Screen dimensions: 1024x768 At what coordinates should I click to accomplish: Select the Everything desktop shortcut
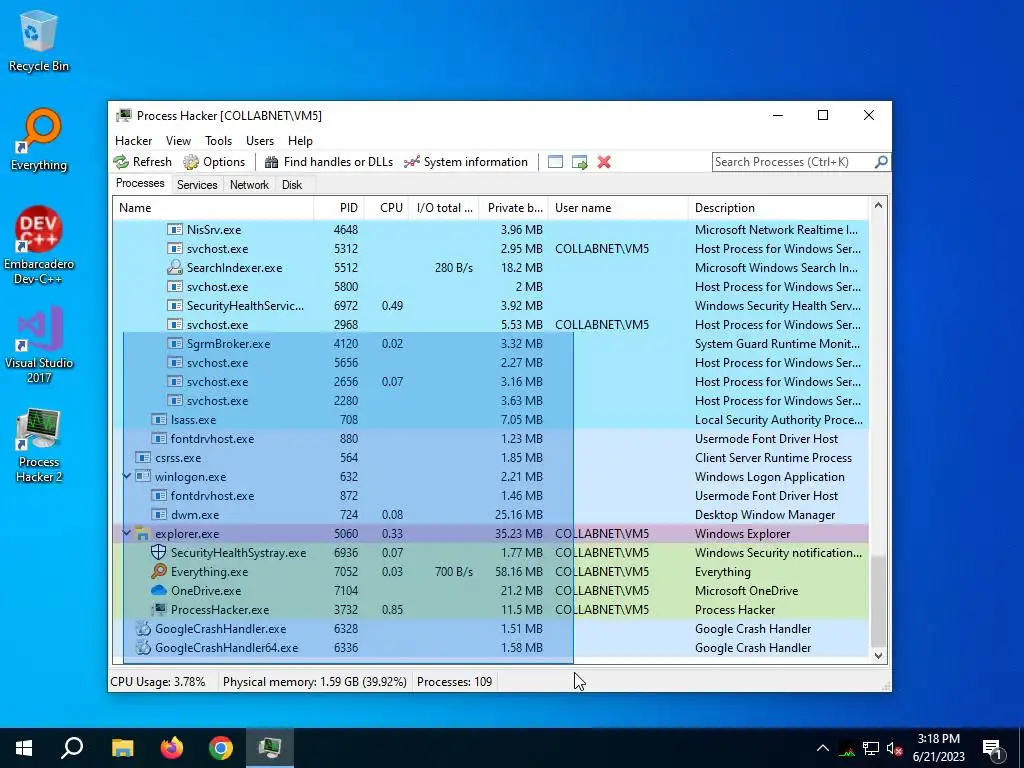[x=39, y=140]
